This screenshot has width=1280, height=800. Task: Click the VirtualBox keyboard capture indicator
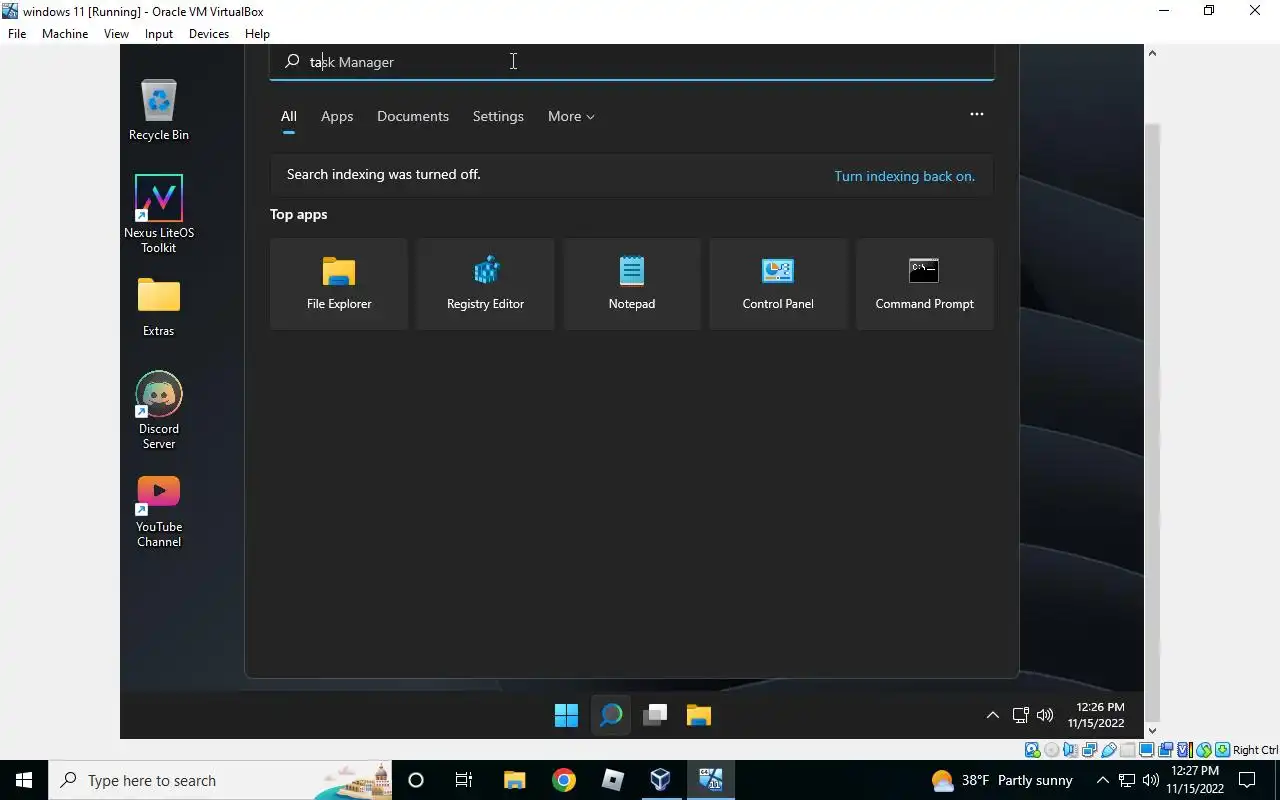tap(1222, 750)
